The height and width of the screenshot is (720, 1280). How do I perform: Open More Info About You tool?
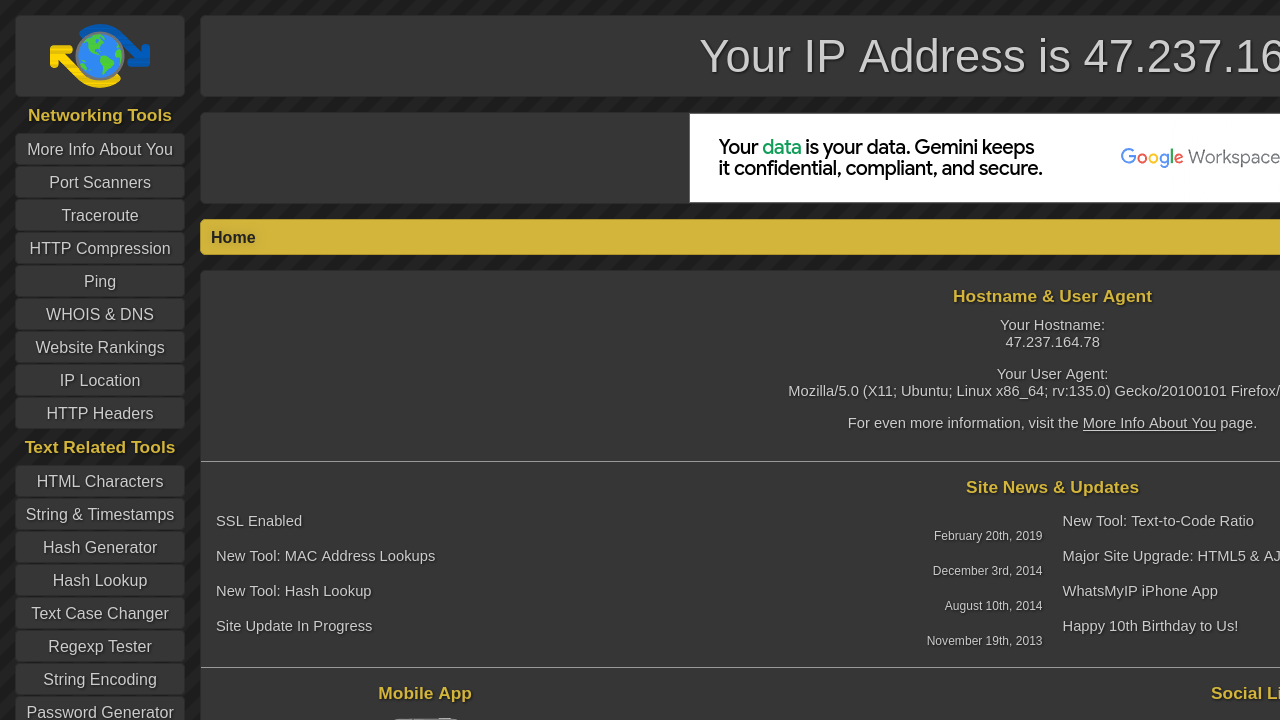(x=100, y=149)
